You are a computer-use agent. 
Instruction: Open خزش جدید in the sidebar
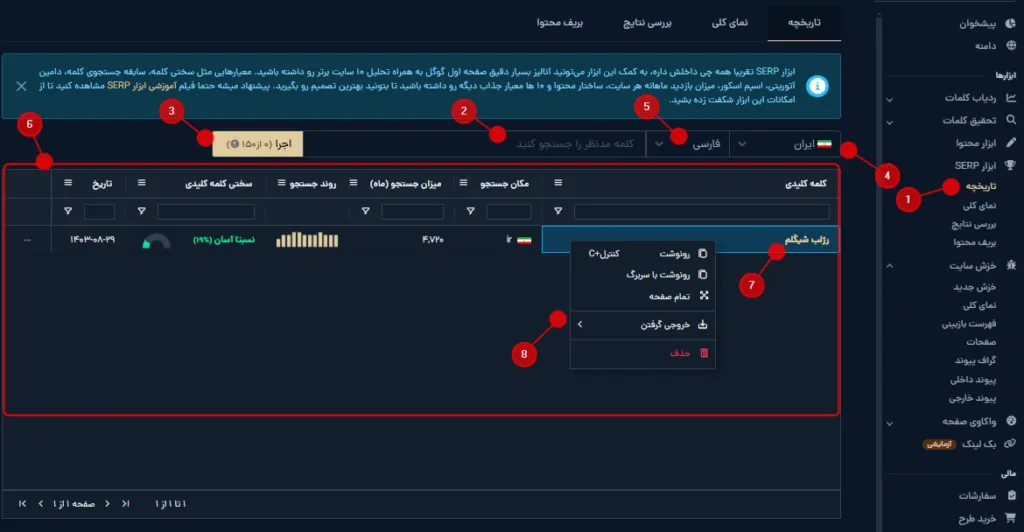click(x=974, y=287)
